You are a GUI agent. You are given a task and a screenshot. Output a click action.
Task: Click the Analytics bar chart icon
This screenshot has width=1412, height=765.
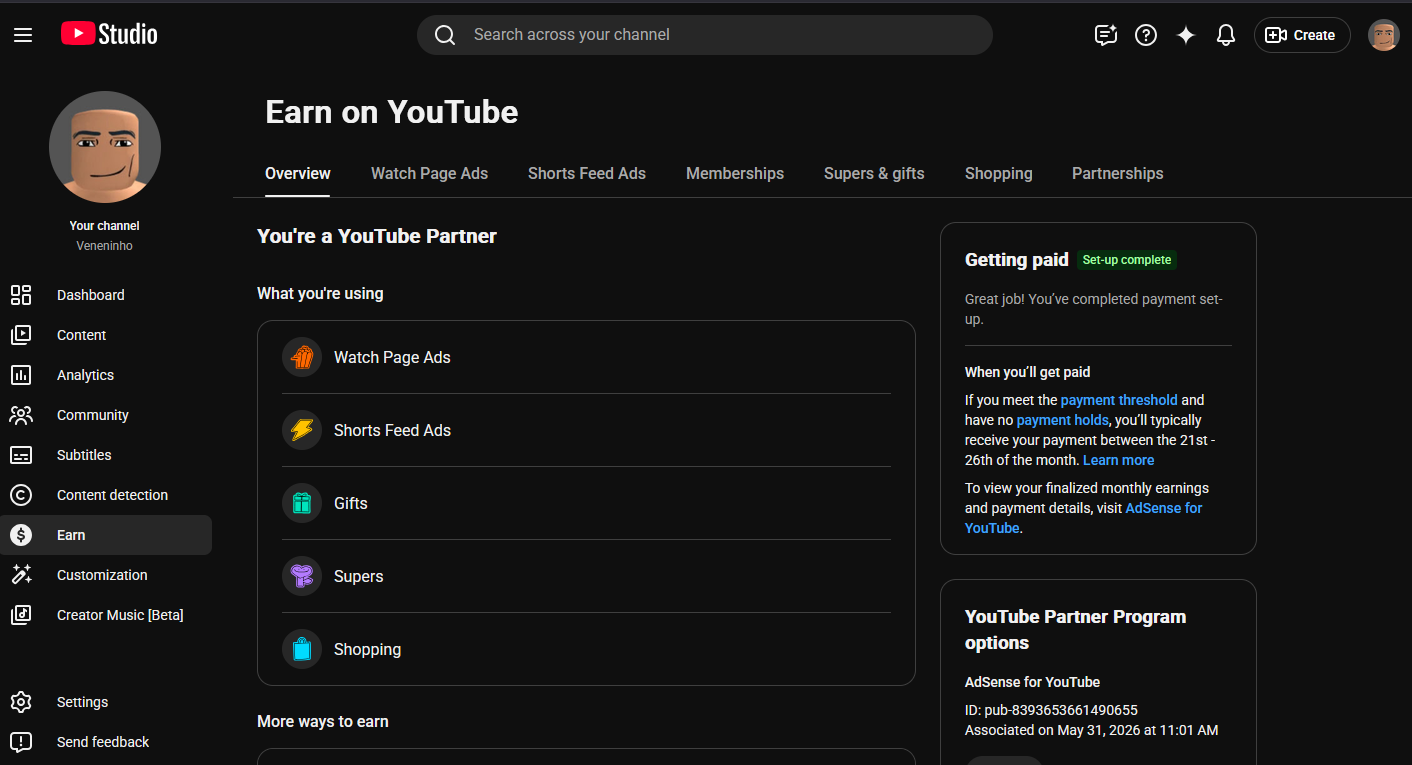pyautogui.click(x=21, y=375)
